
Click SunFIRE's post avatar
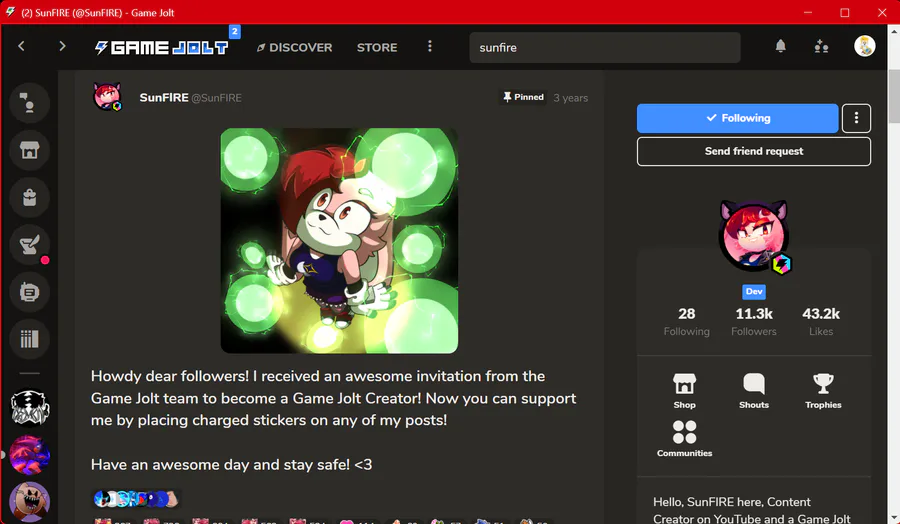coord(107,96)
